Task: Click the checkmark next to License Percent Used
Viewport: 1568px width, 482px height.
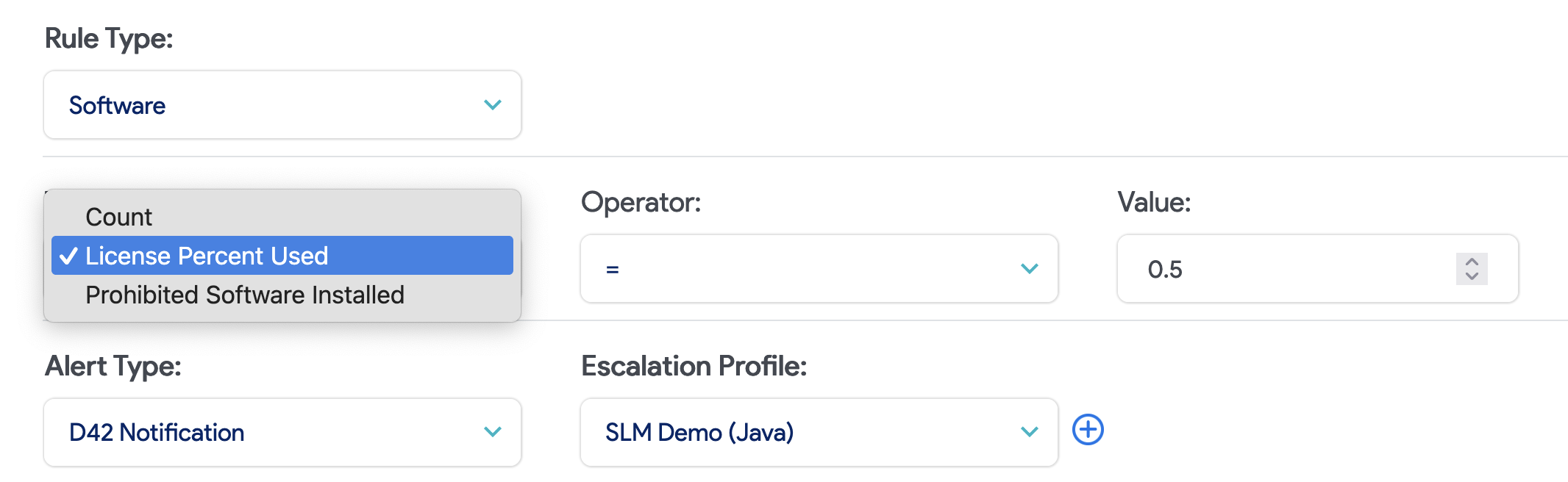Action: (x=69, y=256)
